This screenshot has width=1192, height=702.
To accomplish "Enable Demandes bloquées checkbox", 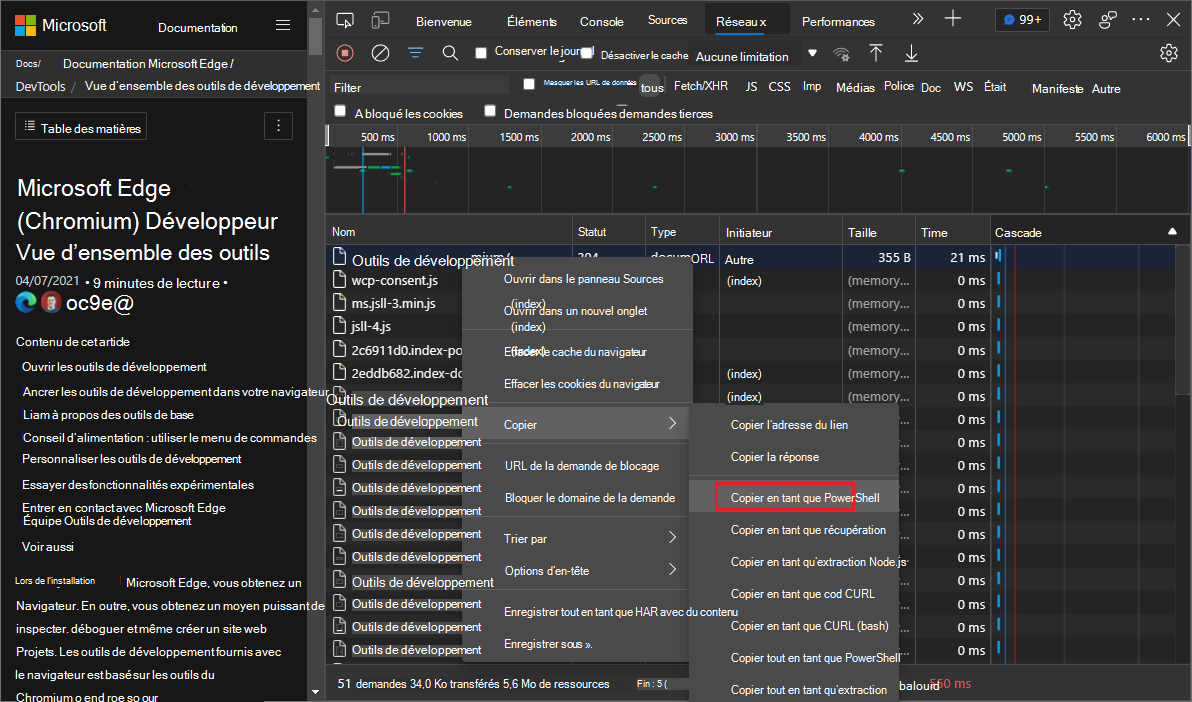I will point(490,111).
